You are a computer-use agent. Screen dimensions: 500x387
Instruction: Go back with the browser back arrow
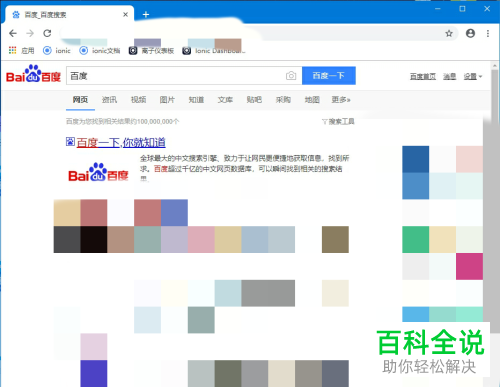pyautogui.click(x=13, y=33)
